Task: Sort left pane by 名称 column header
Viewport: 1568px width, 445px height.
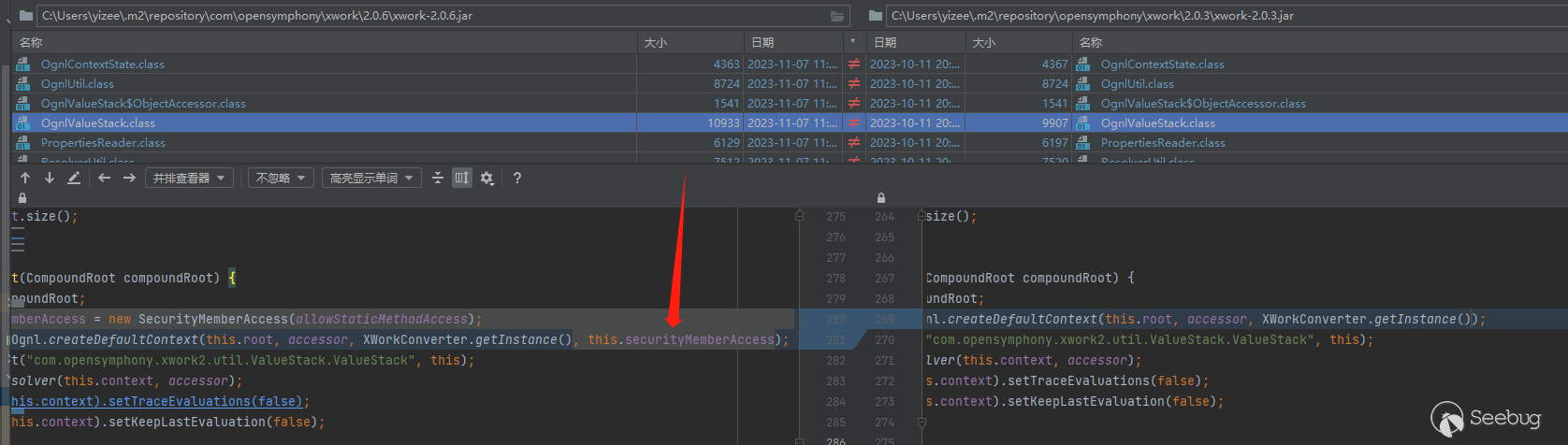Action: click(x=325, y=42)
